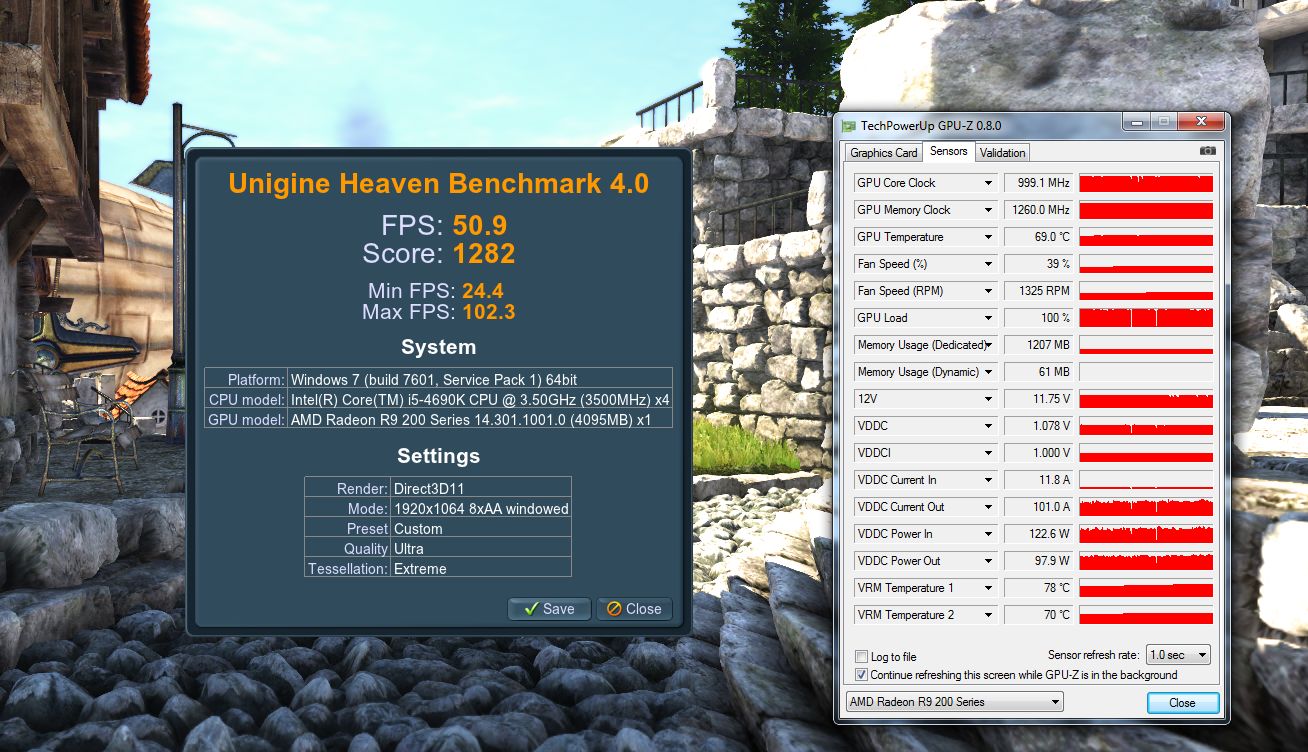Screen dimensions: 1308x752
Task: Click the Extreme tessellation value
Action: click(x=420, y=569)
